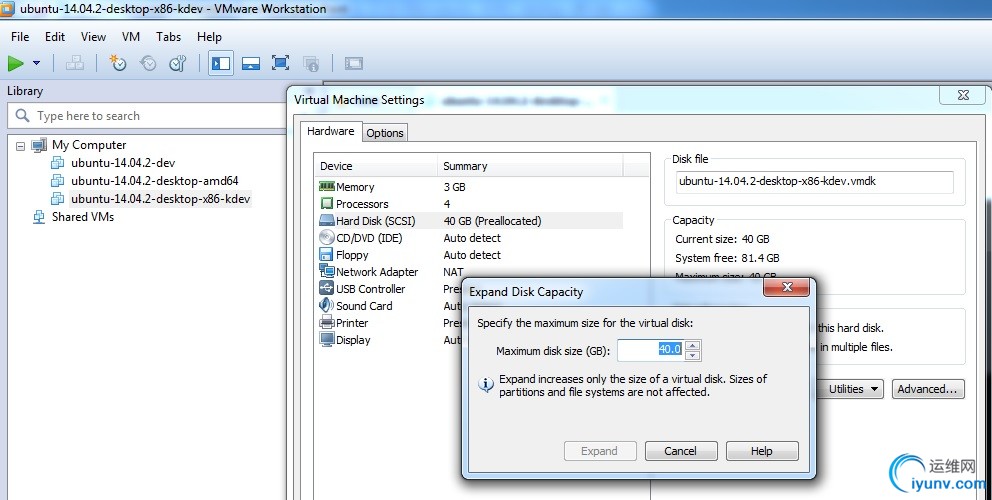Open the Utilities dropdown button
Viewport: 992px width, 500px height.
click(x=850, y=389)
